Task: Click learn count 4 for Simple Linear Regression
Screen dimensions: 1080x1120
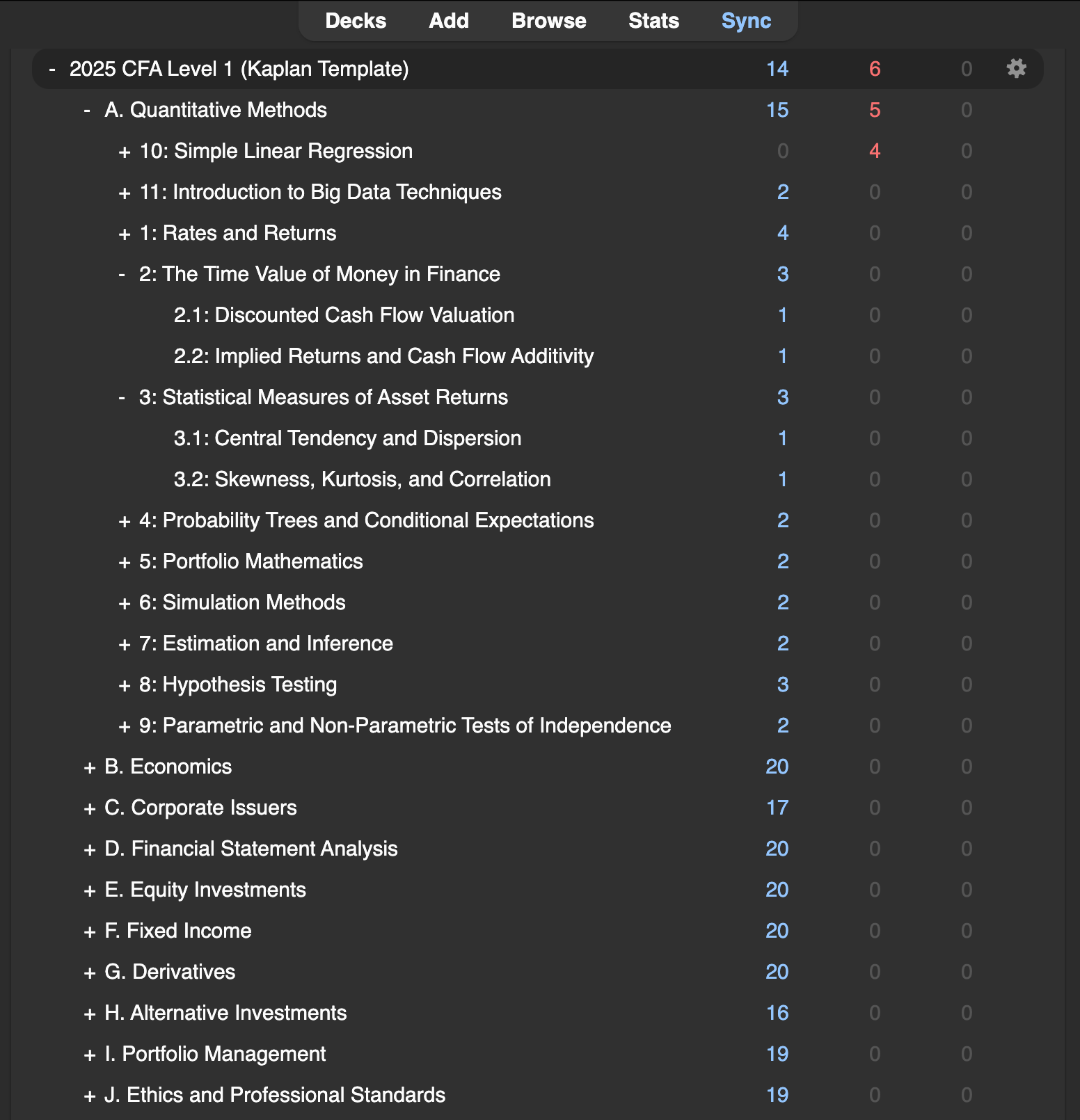Action: 875,151
